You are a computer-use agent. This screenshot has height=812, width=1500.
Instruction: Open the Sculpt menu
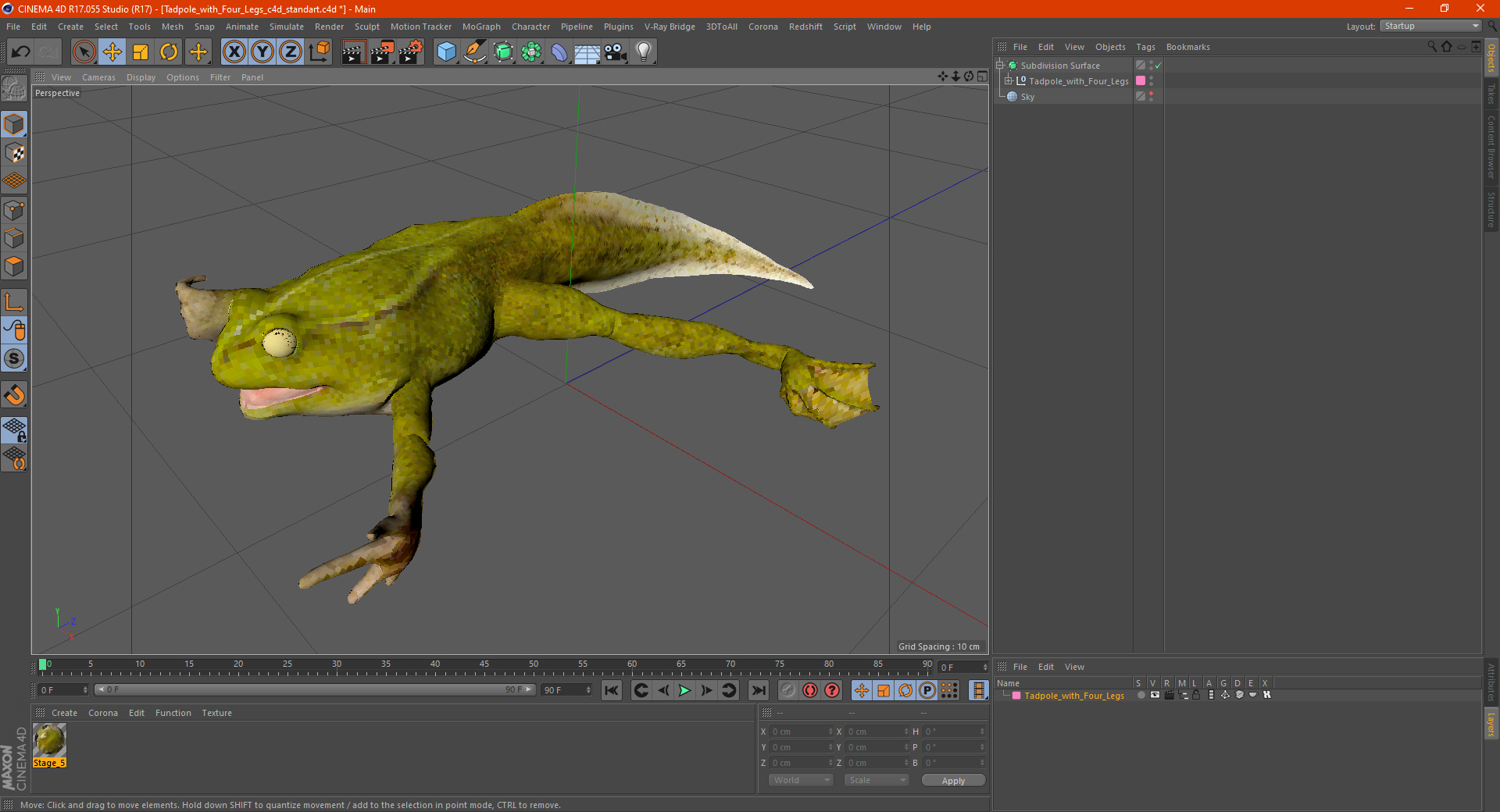366,27
